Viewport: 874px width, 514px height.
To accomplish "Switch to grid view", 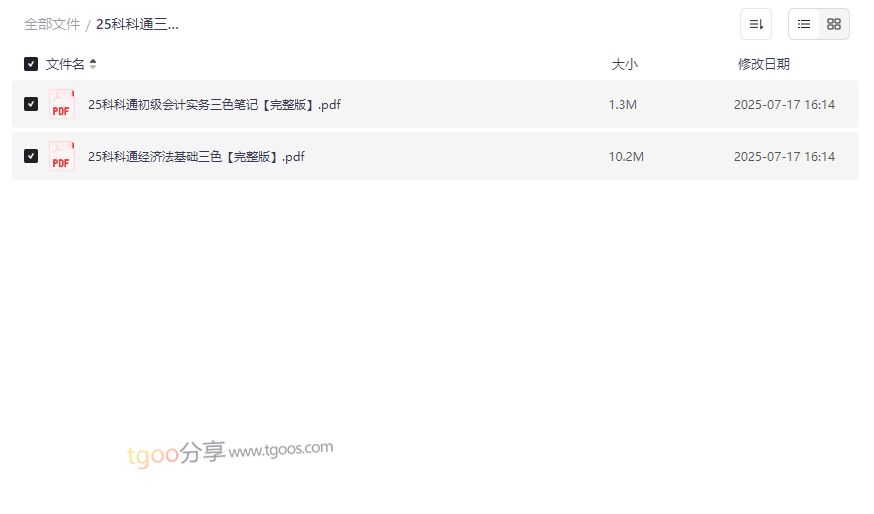I will (x=834, y=24).
